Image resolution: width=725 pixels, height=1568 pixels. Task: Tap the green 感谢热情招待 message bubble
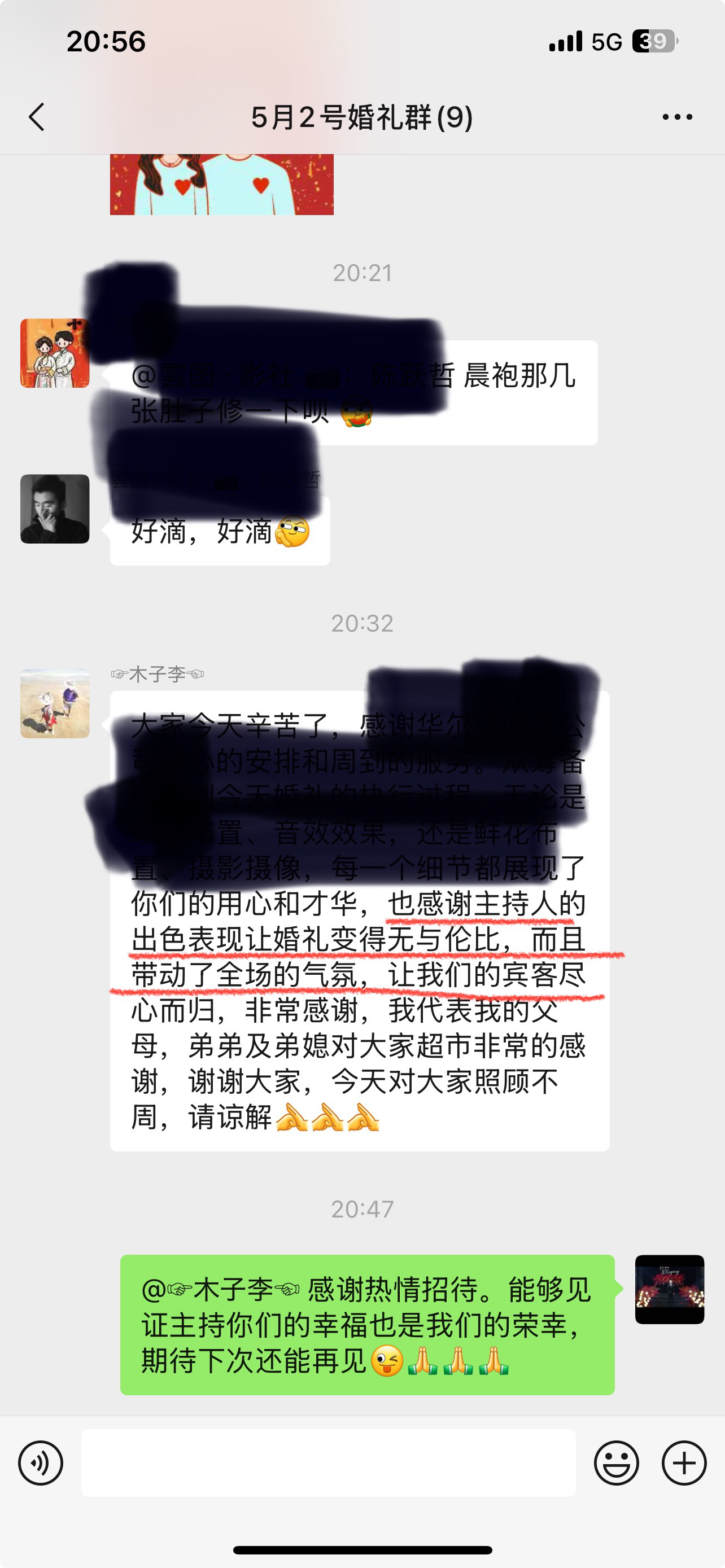point(367,1325)
